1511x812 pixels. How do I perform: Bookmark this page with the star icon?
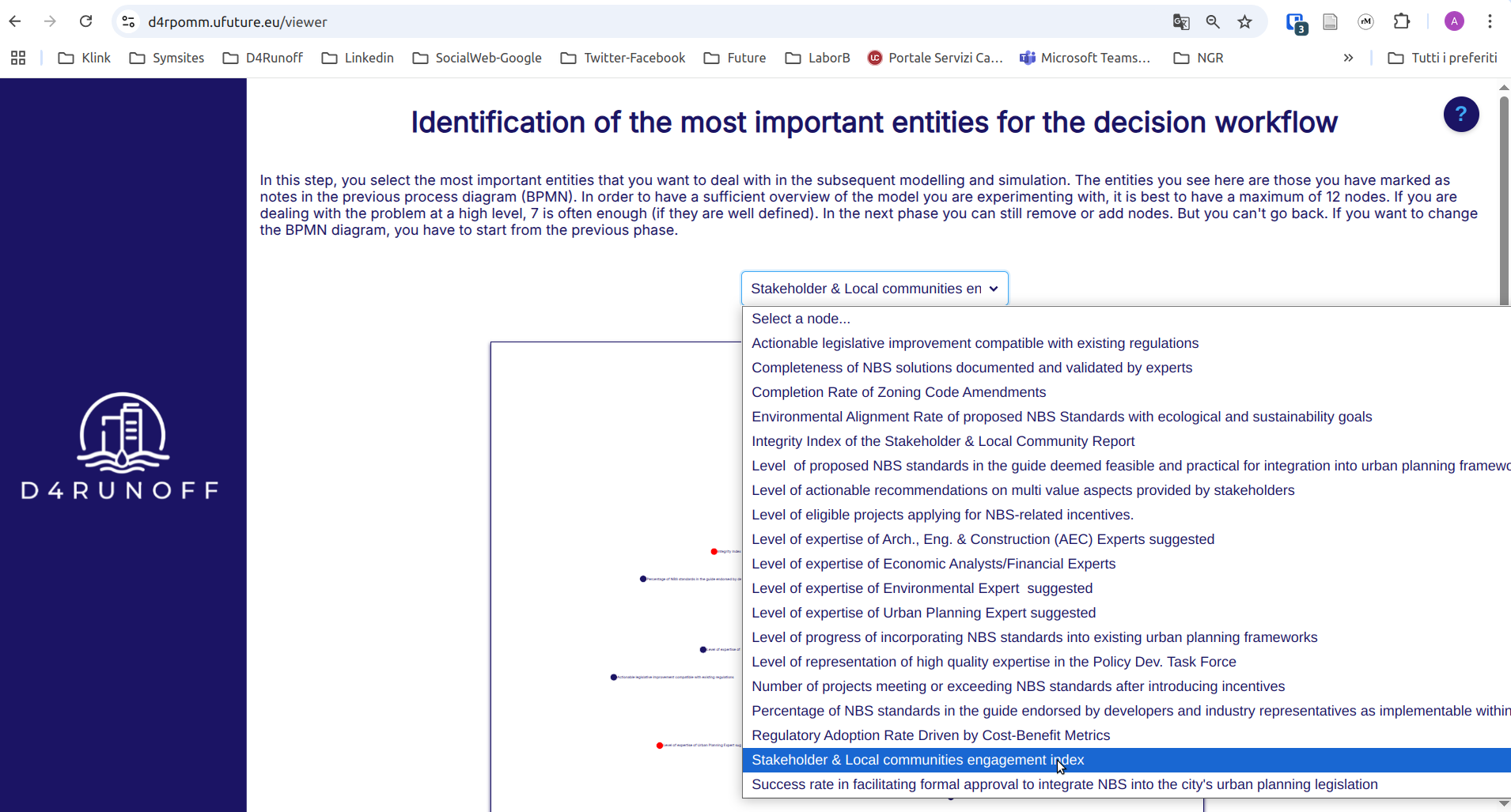point(1244,21)
